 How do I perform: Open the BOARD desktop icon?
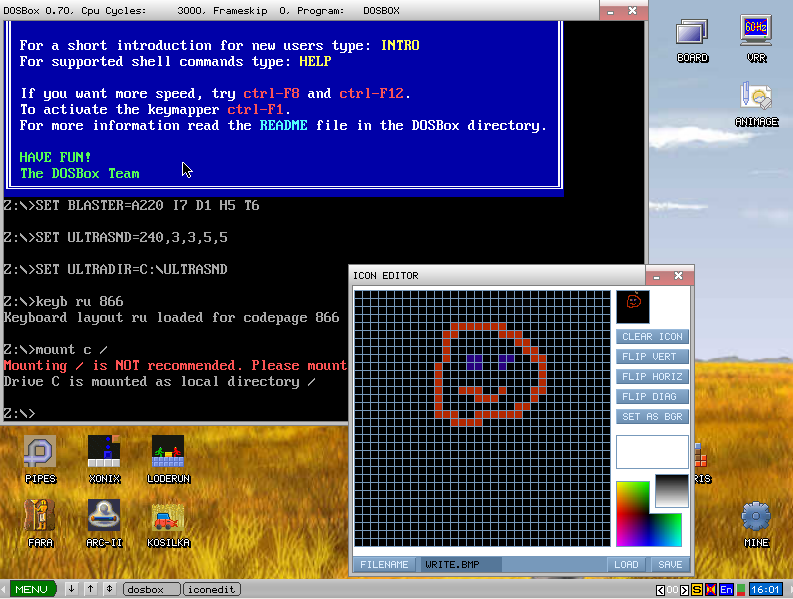(x=692, y=40)
